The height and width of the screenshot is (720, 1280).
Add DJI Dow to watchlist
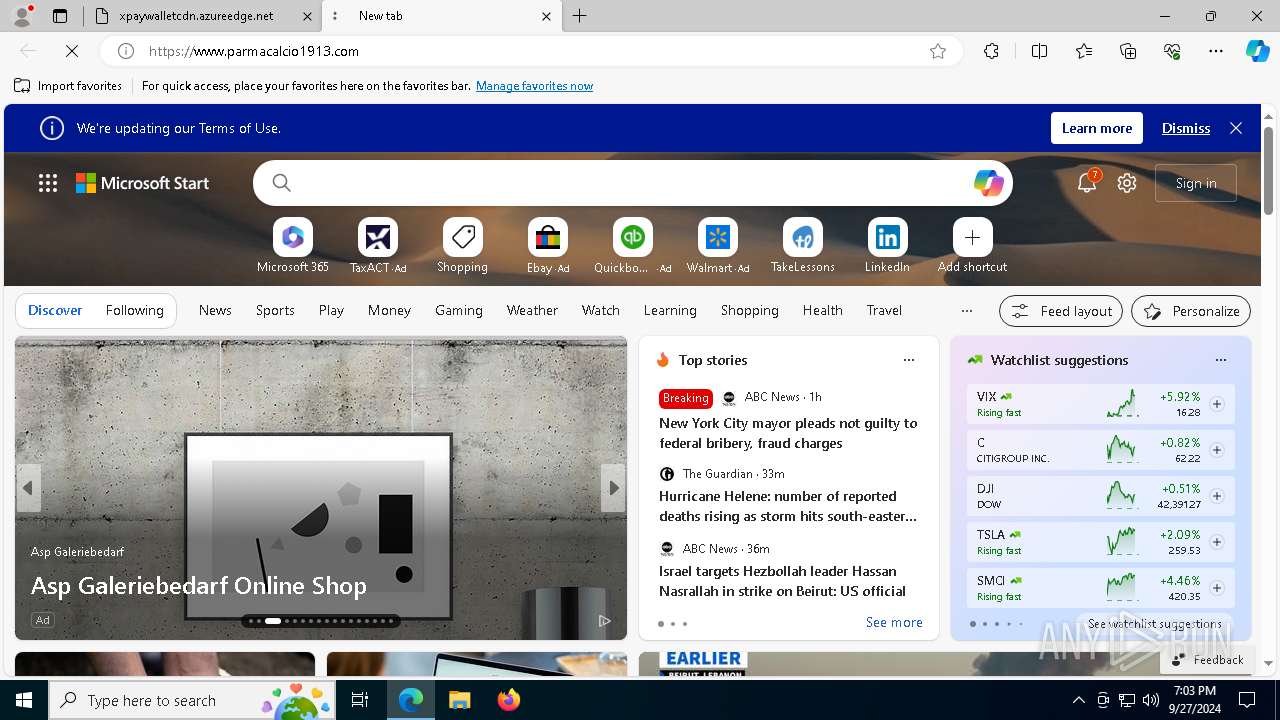tap(1217, 496)
